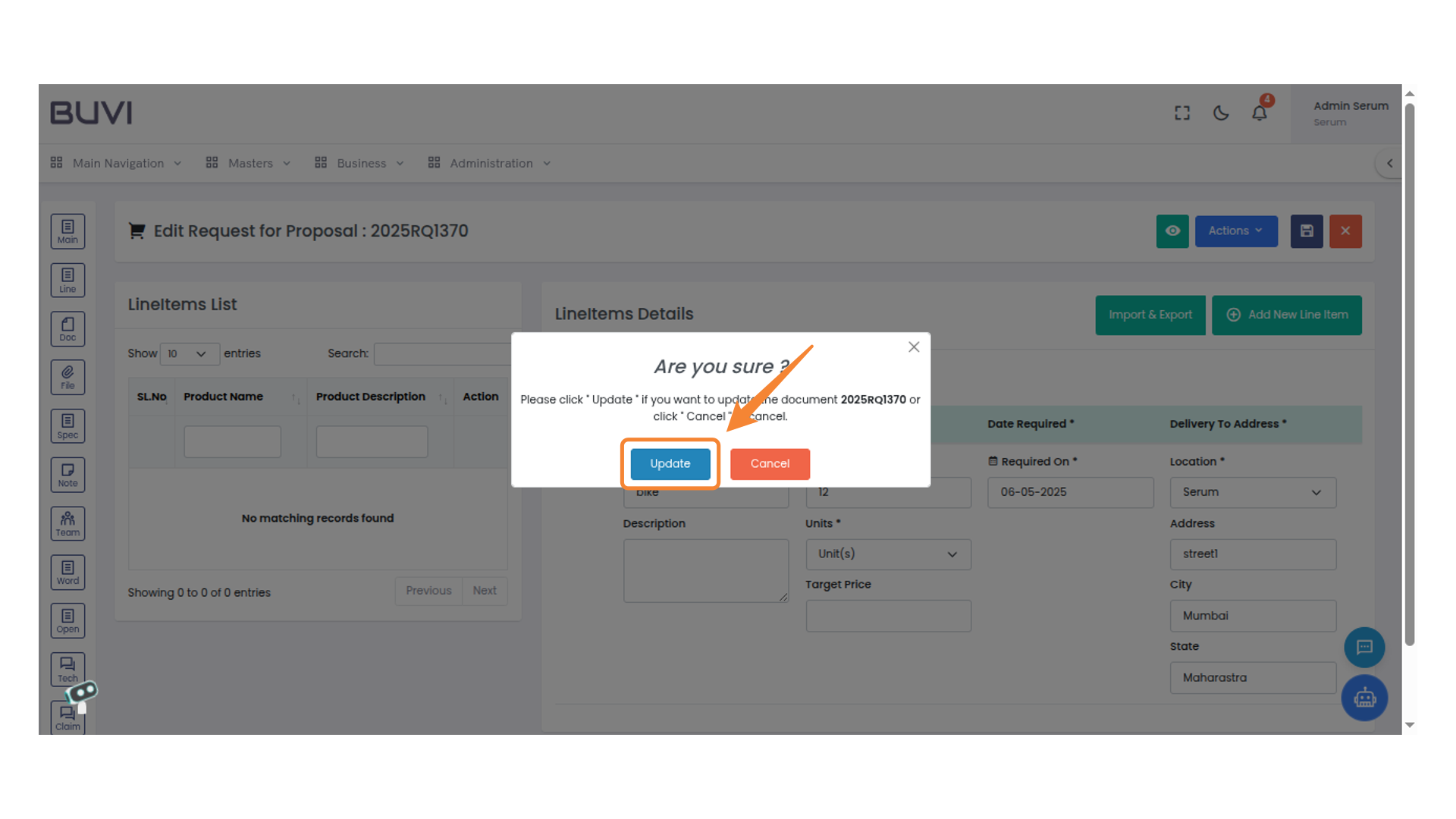Viewport: 1456px width, 819px height.
Task: Open notifications via the bell icon
Action: (x=1260, y=112)
